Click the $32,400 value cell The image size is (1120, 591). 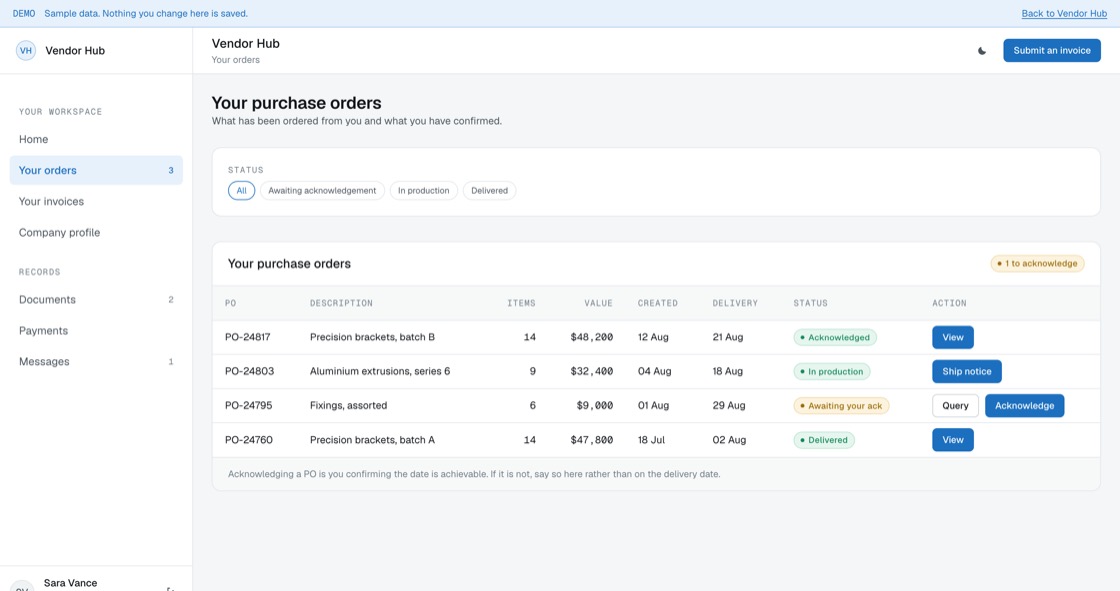[591, 372]
